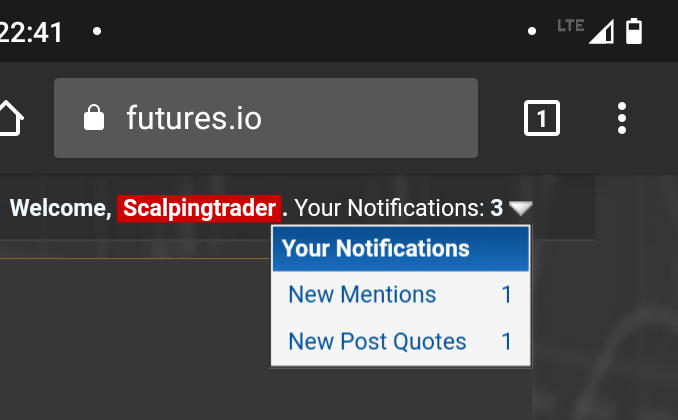Click the New Post Quotes count 1
This screenshot has width=678, height=420.
[x=507, y=341]
